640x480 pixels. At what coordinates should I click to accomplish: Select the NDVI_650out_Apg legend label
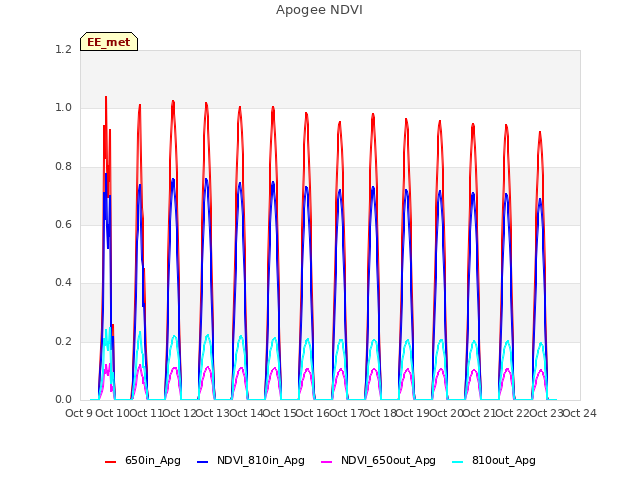pos(388,460)
